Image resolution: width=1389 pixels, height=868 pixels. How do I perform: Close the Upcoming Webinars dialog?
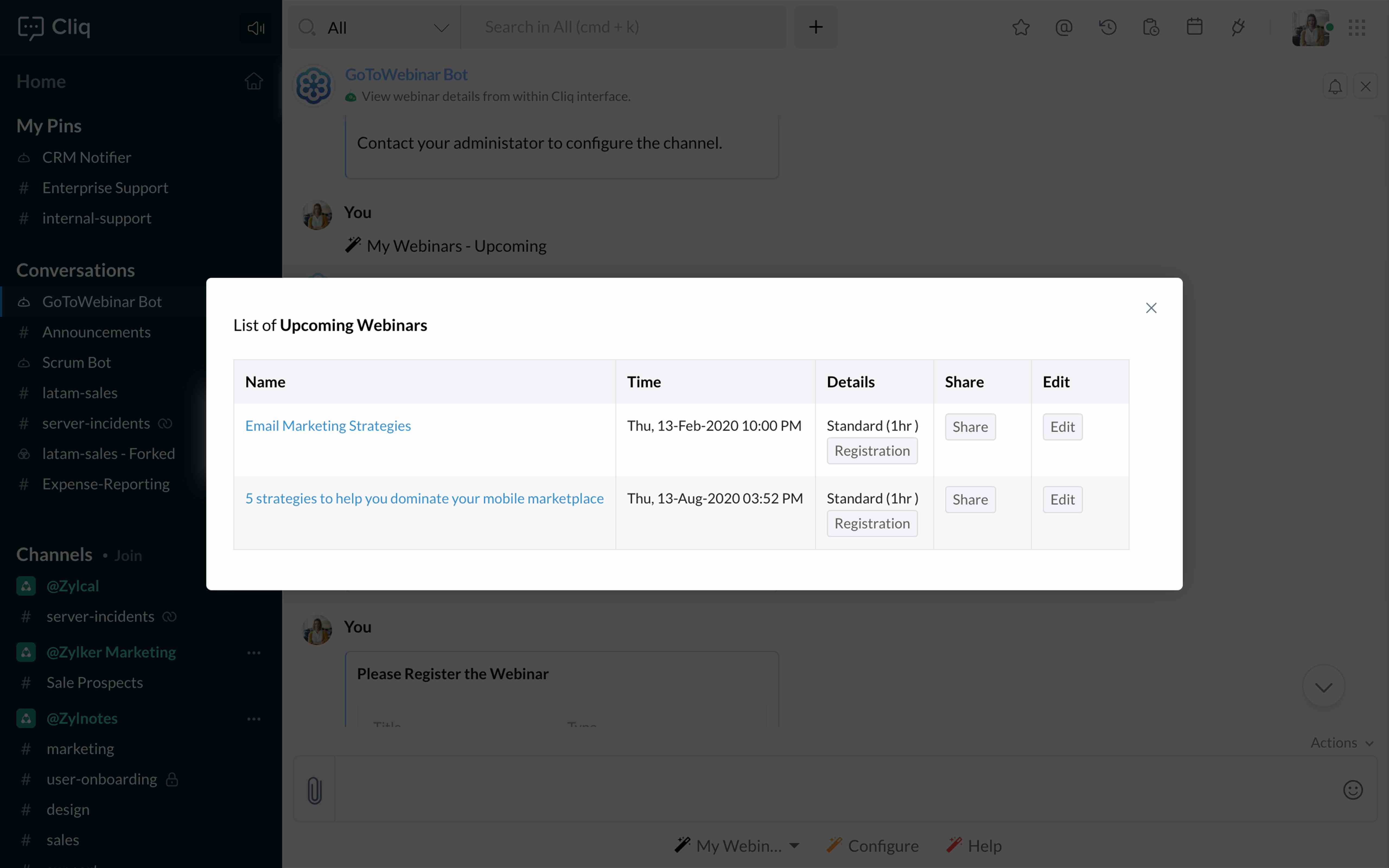pos(1151,308)
